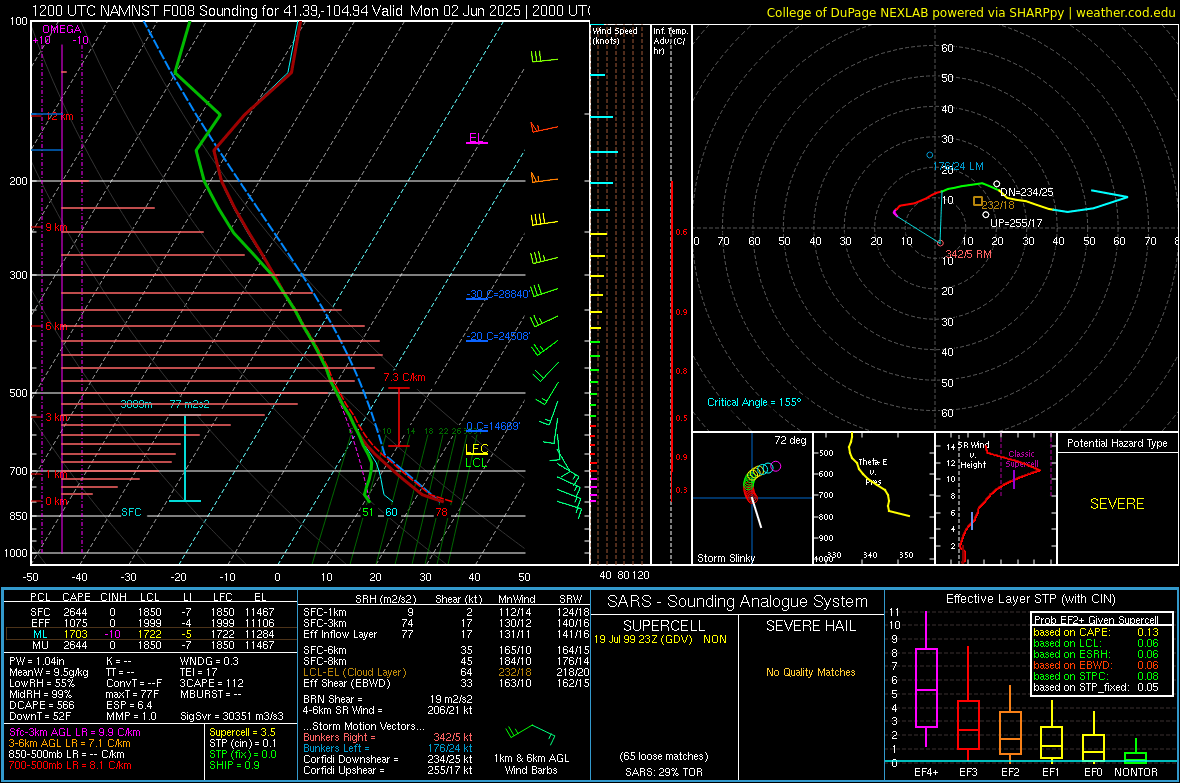The image size is (1180, 783).
Task: Select the MU parcel row
Action: click(151, 644)
